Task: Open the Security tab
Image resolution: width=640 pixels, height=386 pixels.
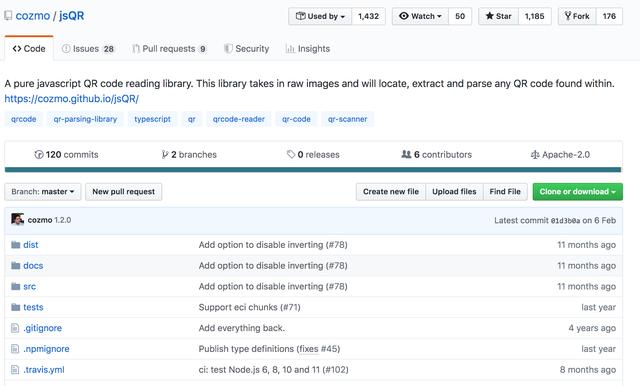Action: tap(247, 49)
